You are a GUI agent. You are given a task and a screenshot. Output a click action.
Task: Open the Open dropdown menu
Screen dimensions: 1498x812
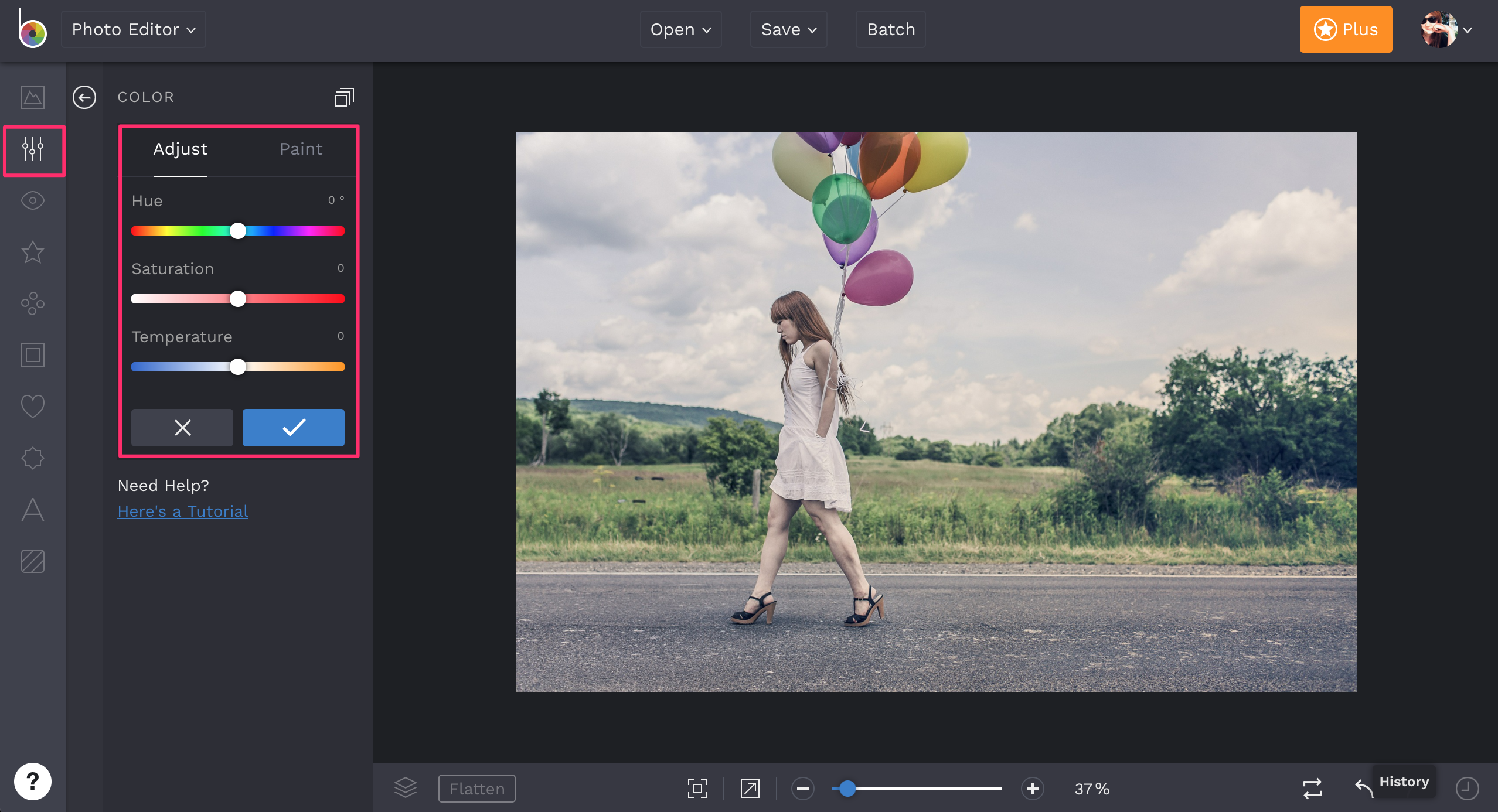coord(681,29)
